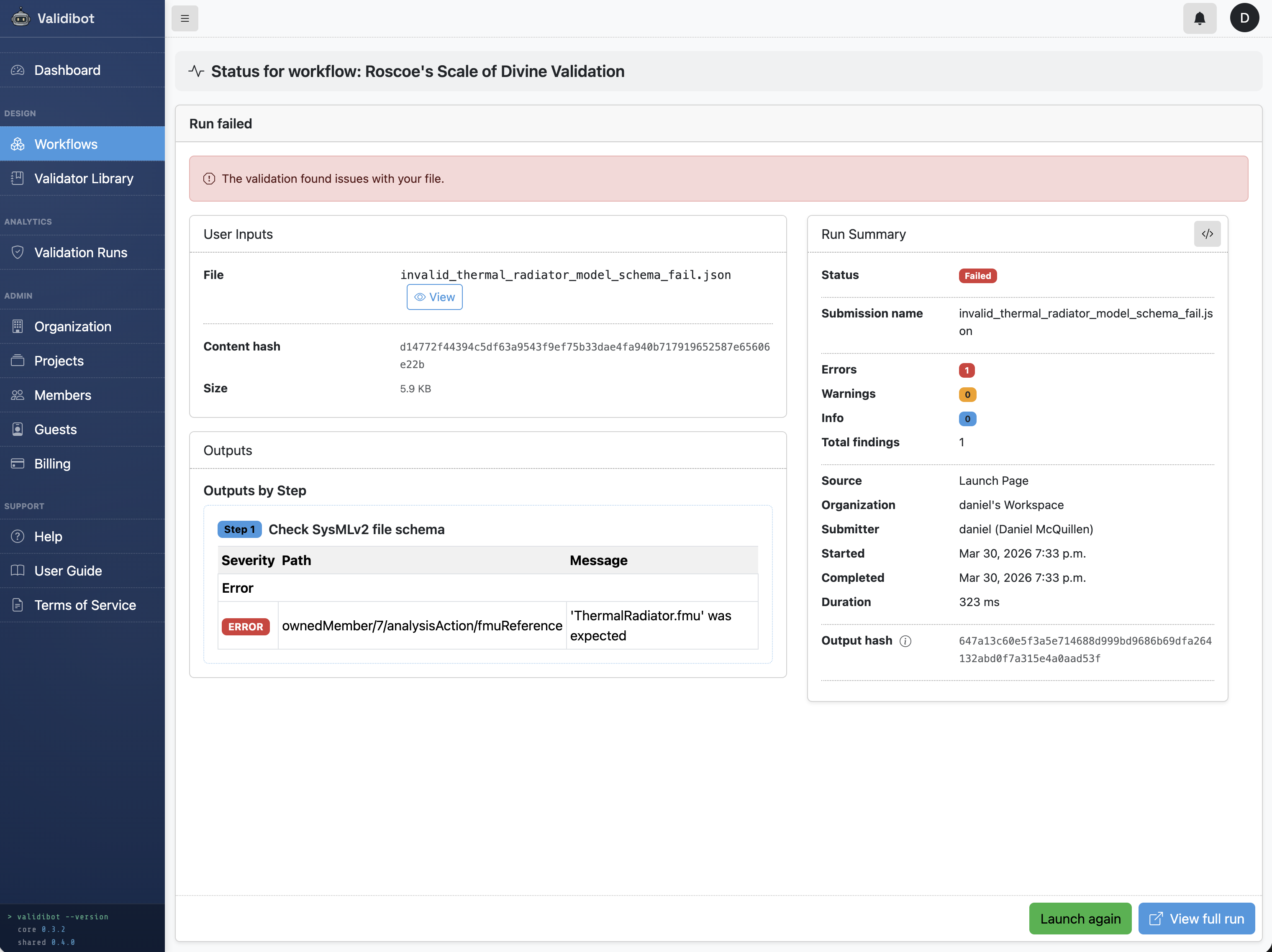Open Workflows in the sidebar
The height and width of the screenshot is (952, 1272).
pos(66,144)
